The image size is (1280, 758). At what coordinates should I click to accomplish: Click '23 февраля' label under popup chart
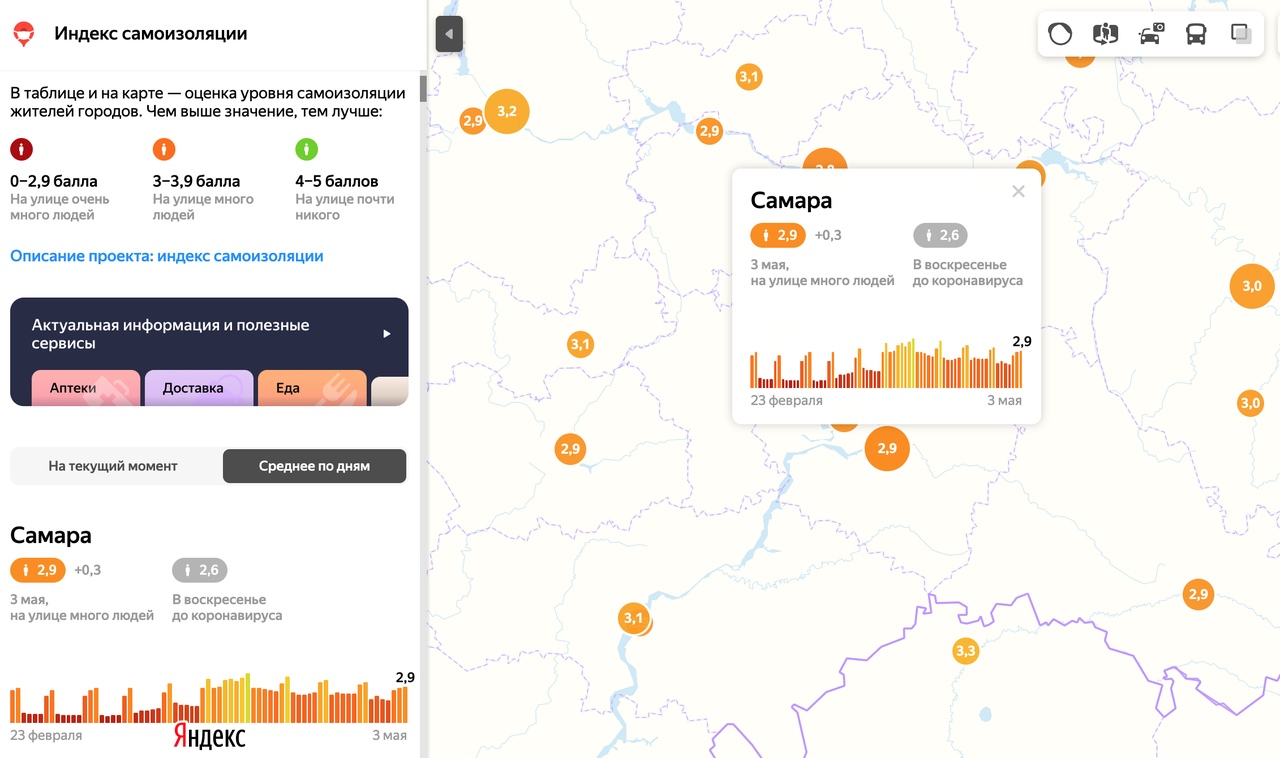787,400
